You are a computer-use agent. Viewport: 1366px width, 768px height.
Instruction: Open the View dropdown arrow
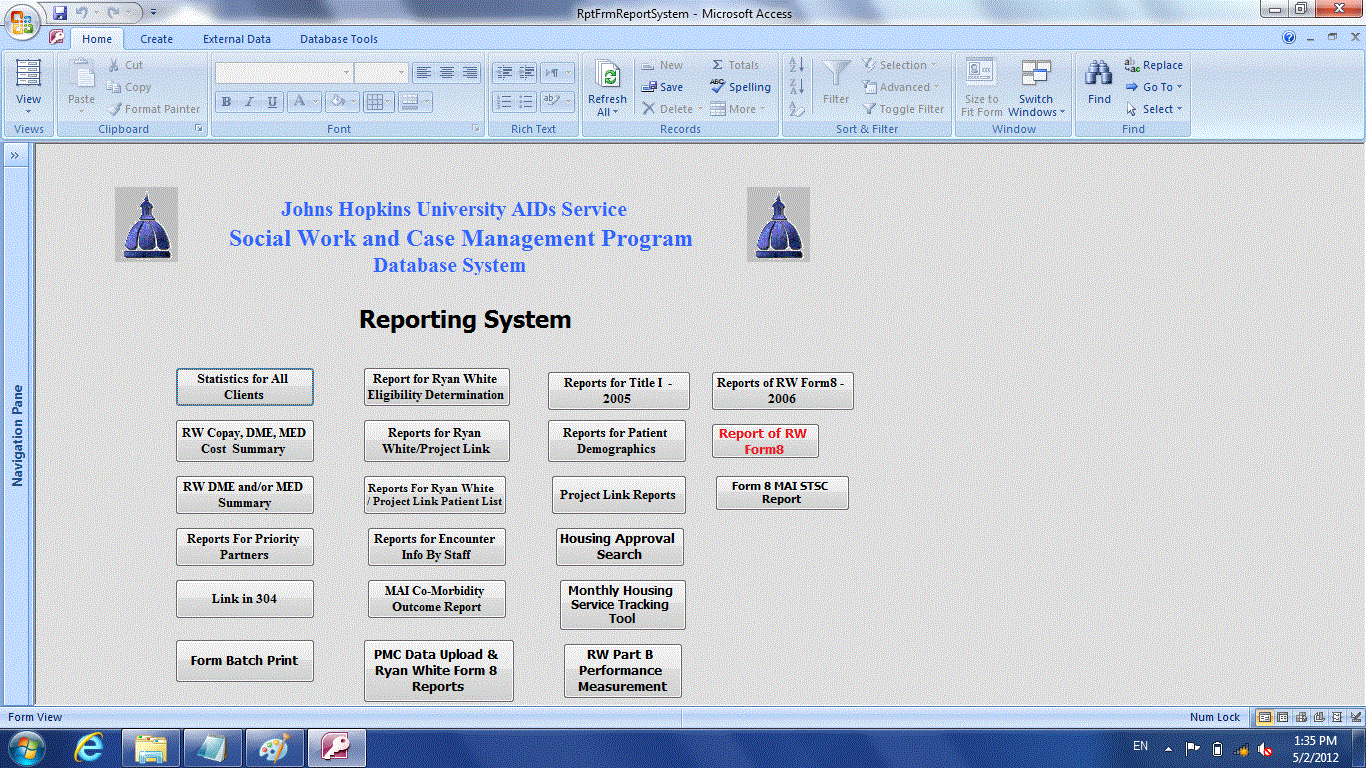tap(28, 112)
